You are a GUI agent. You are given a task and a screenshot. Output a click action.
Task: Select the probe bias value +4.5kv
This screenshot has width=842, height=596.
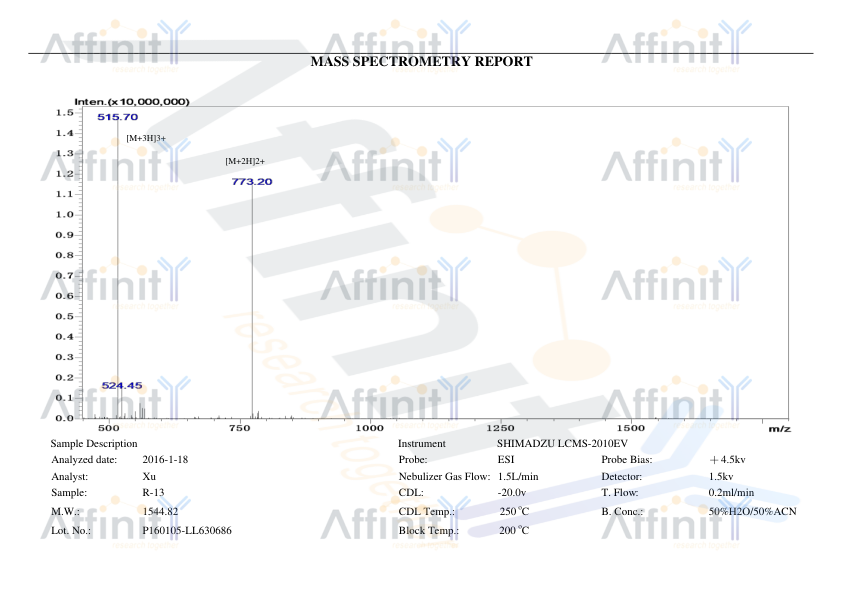point(728,460)
